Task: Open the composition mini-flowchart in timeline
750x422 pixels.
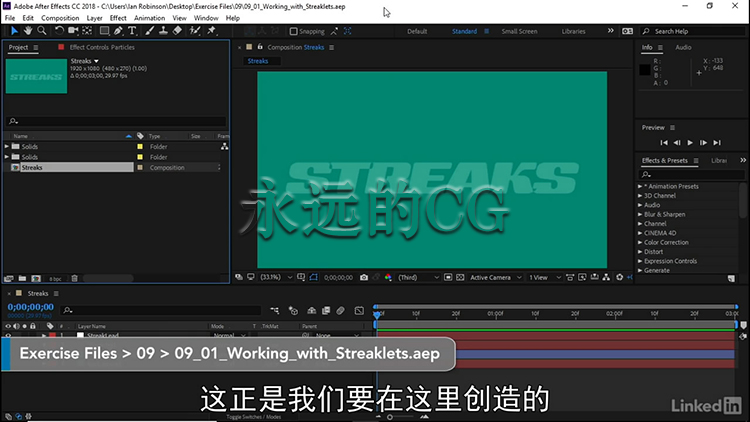Action: (275, 311)
